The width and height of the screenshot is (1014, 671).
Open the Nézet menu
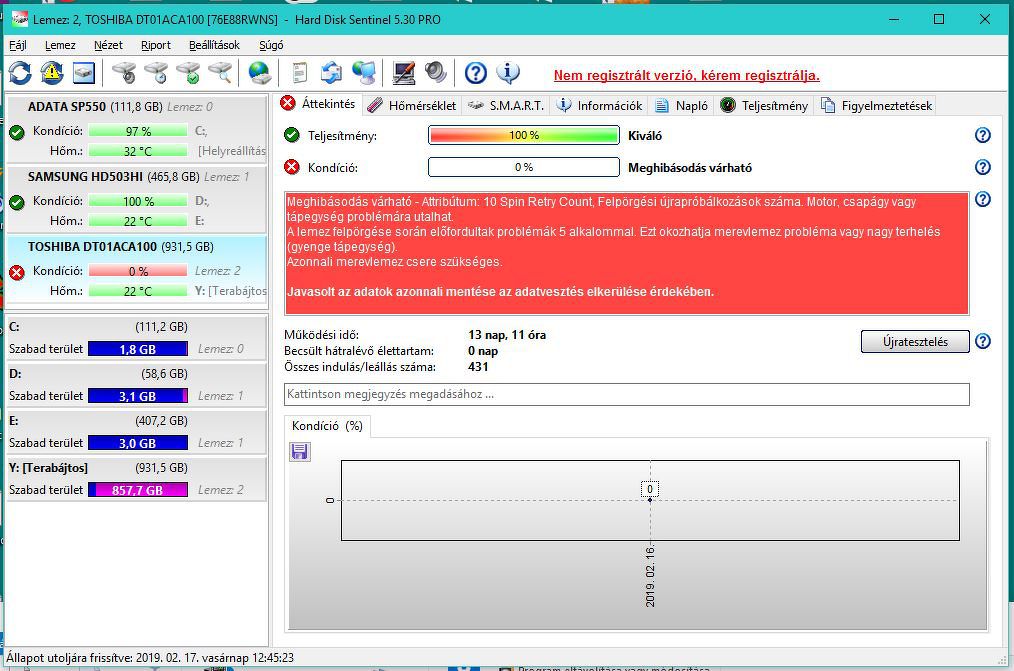coord(108,45)
